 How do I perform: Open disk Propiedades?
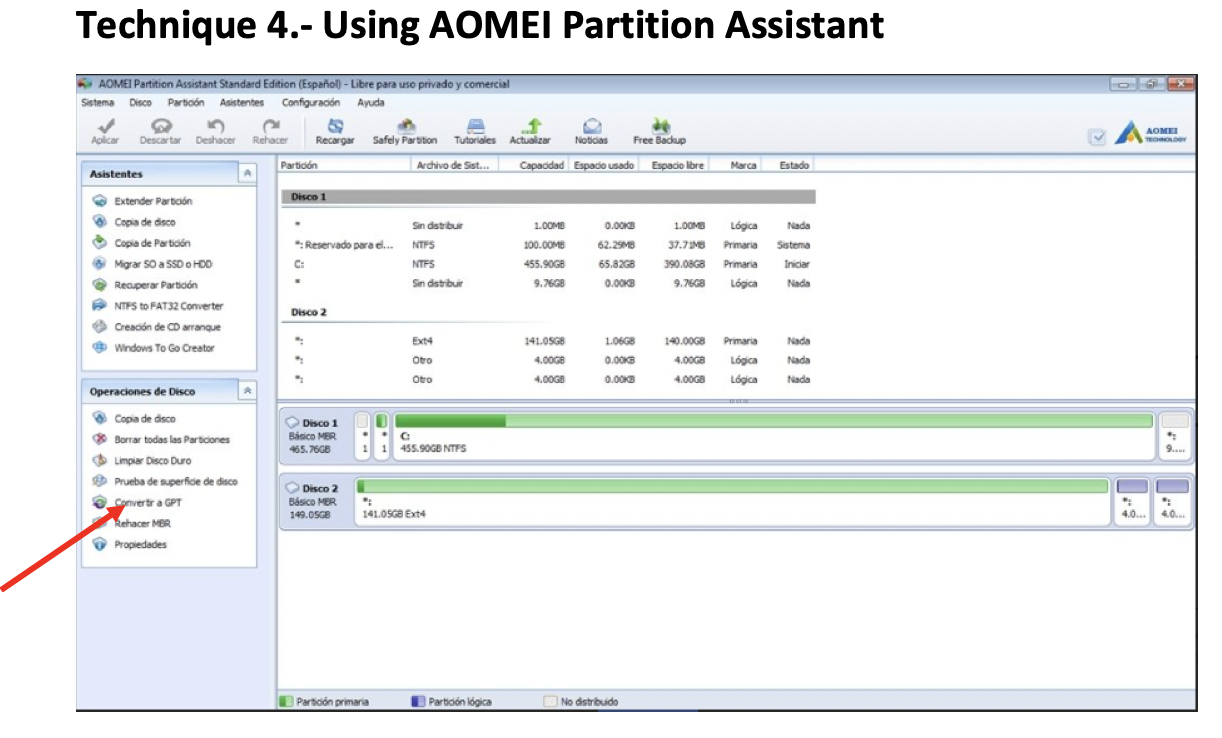140,545
